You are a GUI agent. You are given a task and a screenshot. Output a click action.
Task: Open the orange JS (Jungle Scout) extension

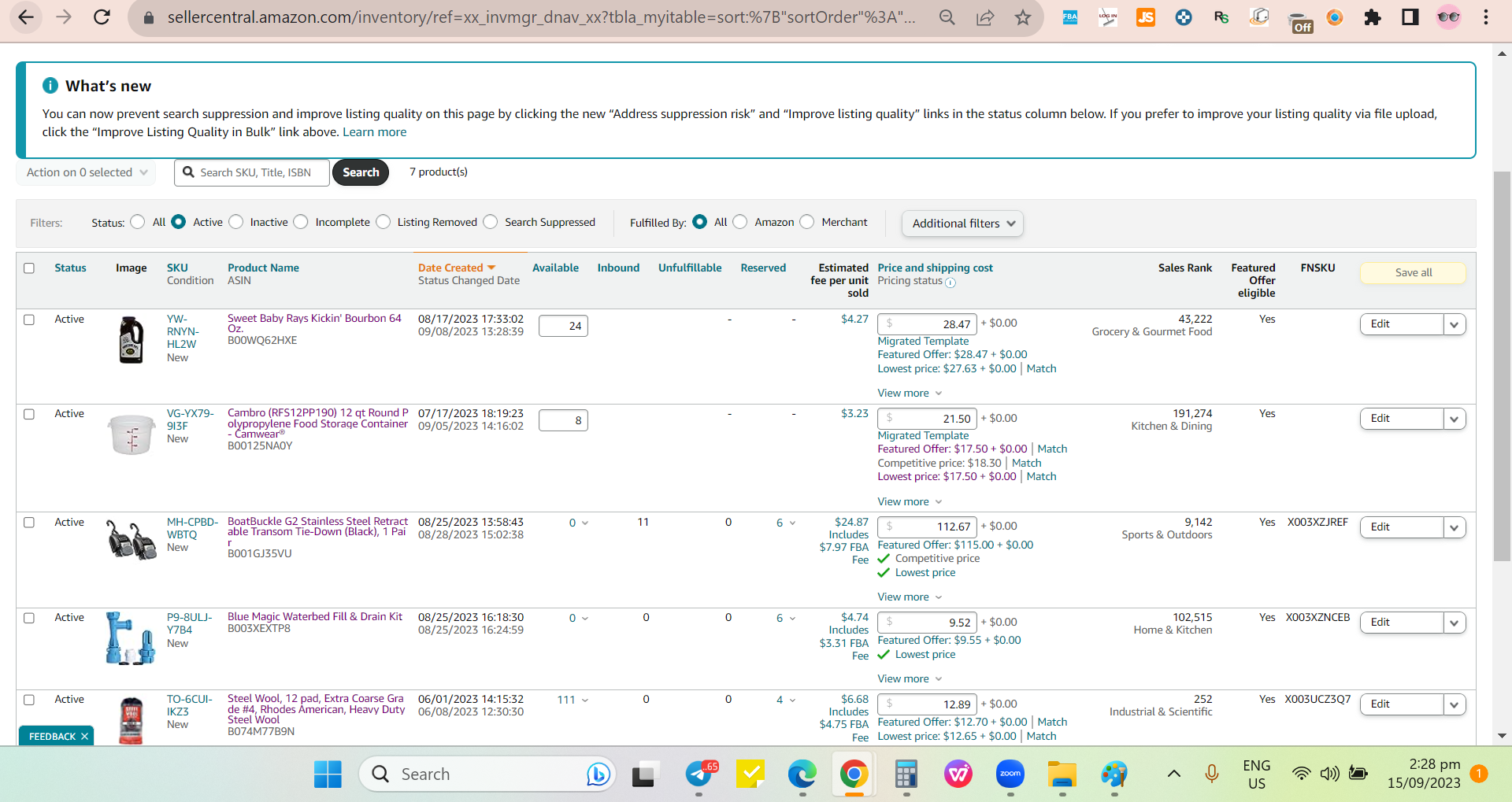pos(1146,17)
